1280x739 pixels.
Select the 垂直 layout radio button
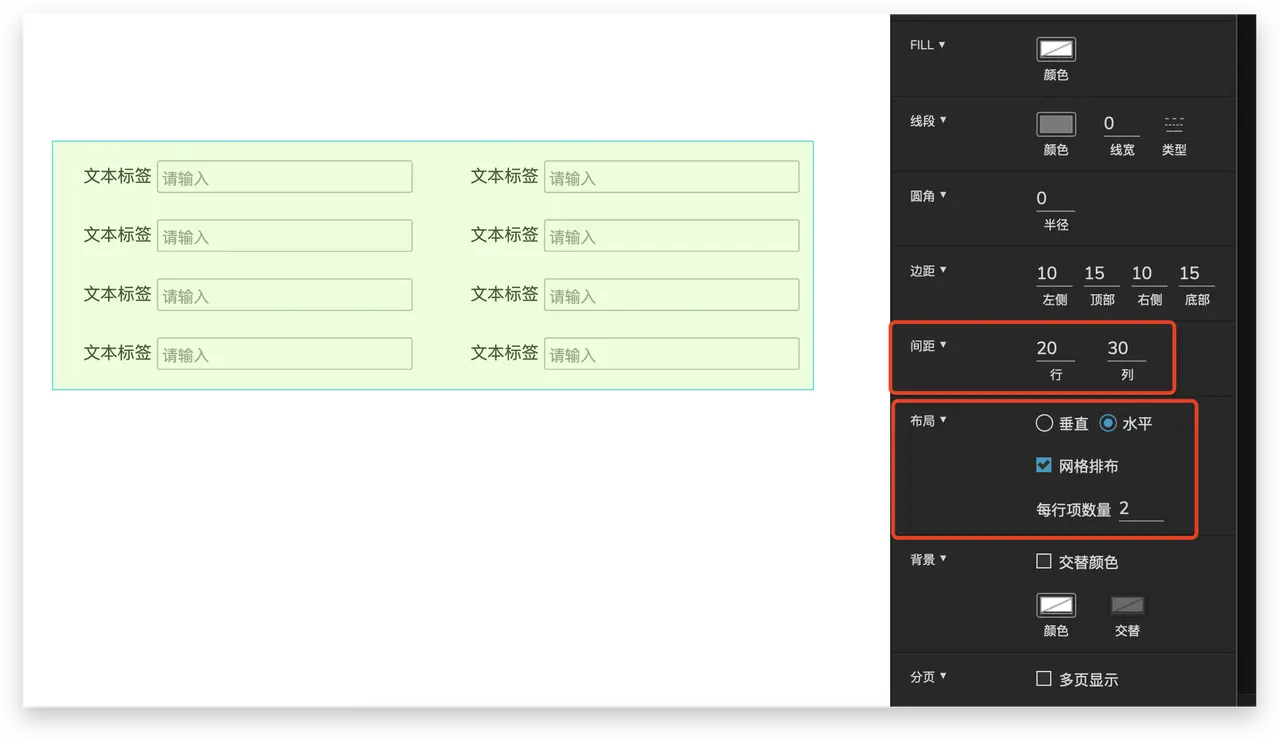pos(1045,423)
